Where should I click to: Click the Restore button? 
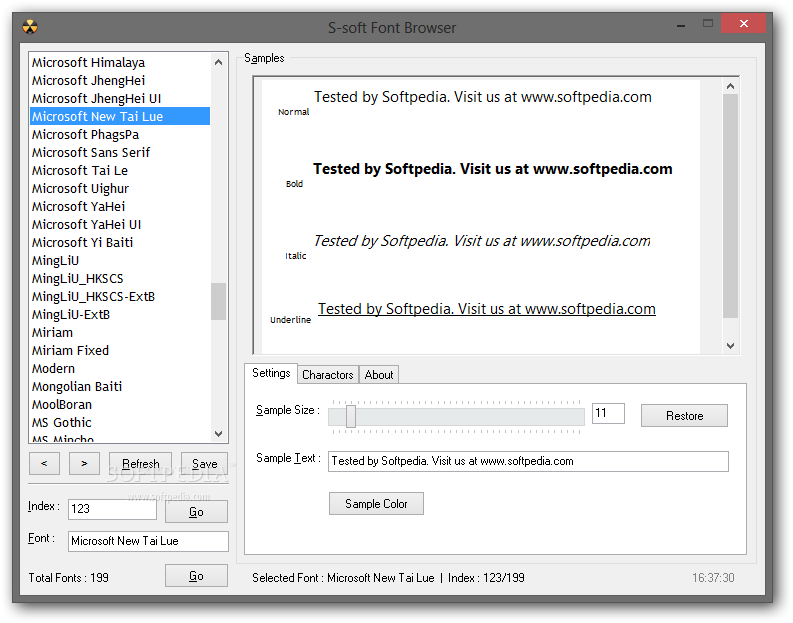pos(684,416)
